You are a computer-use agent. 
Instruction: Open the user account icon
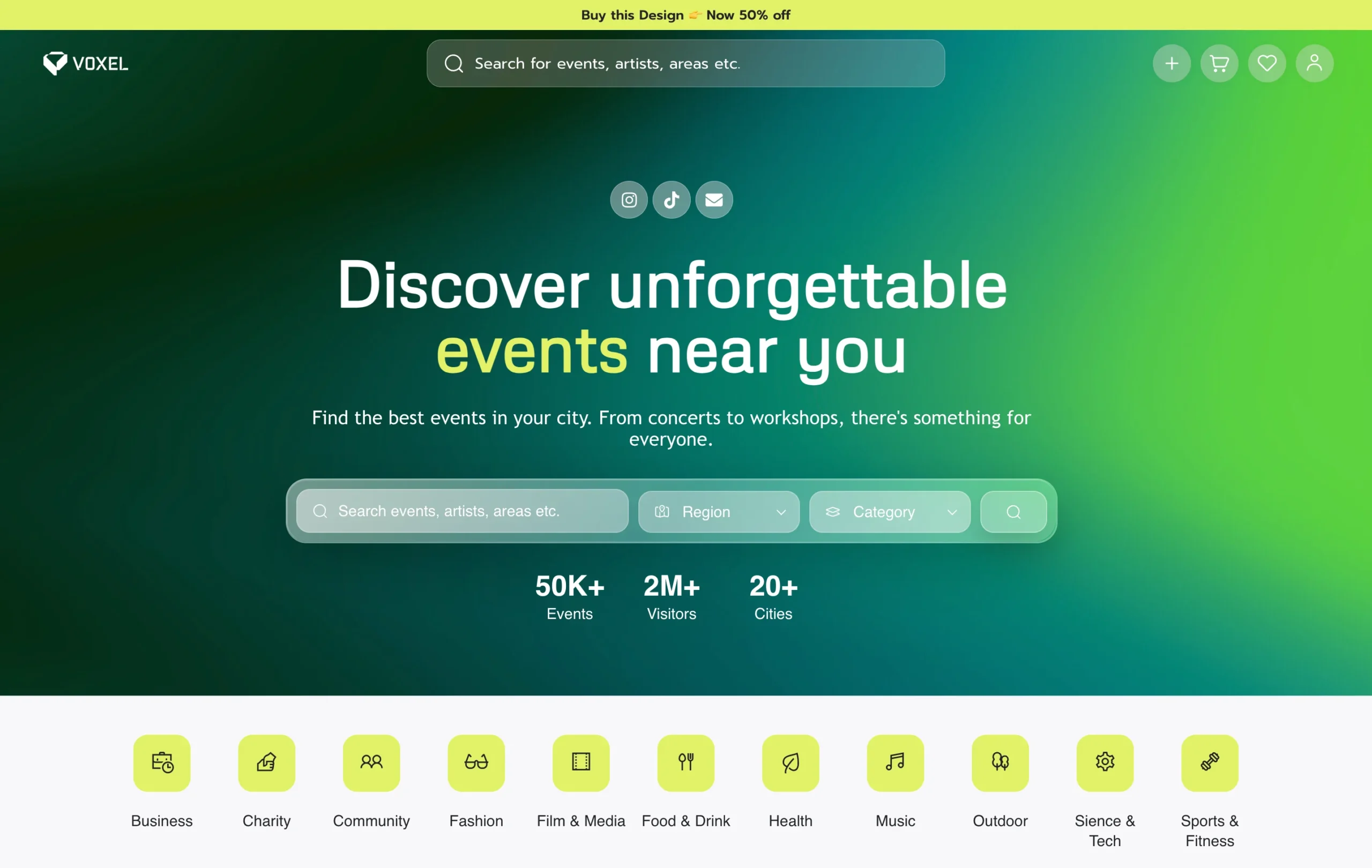coord(1314,63)
